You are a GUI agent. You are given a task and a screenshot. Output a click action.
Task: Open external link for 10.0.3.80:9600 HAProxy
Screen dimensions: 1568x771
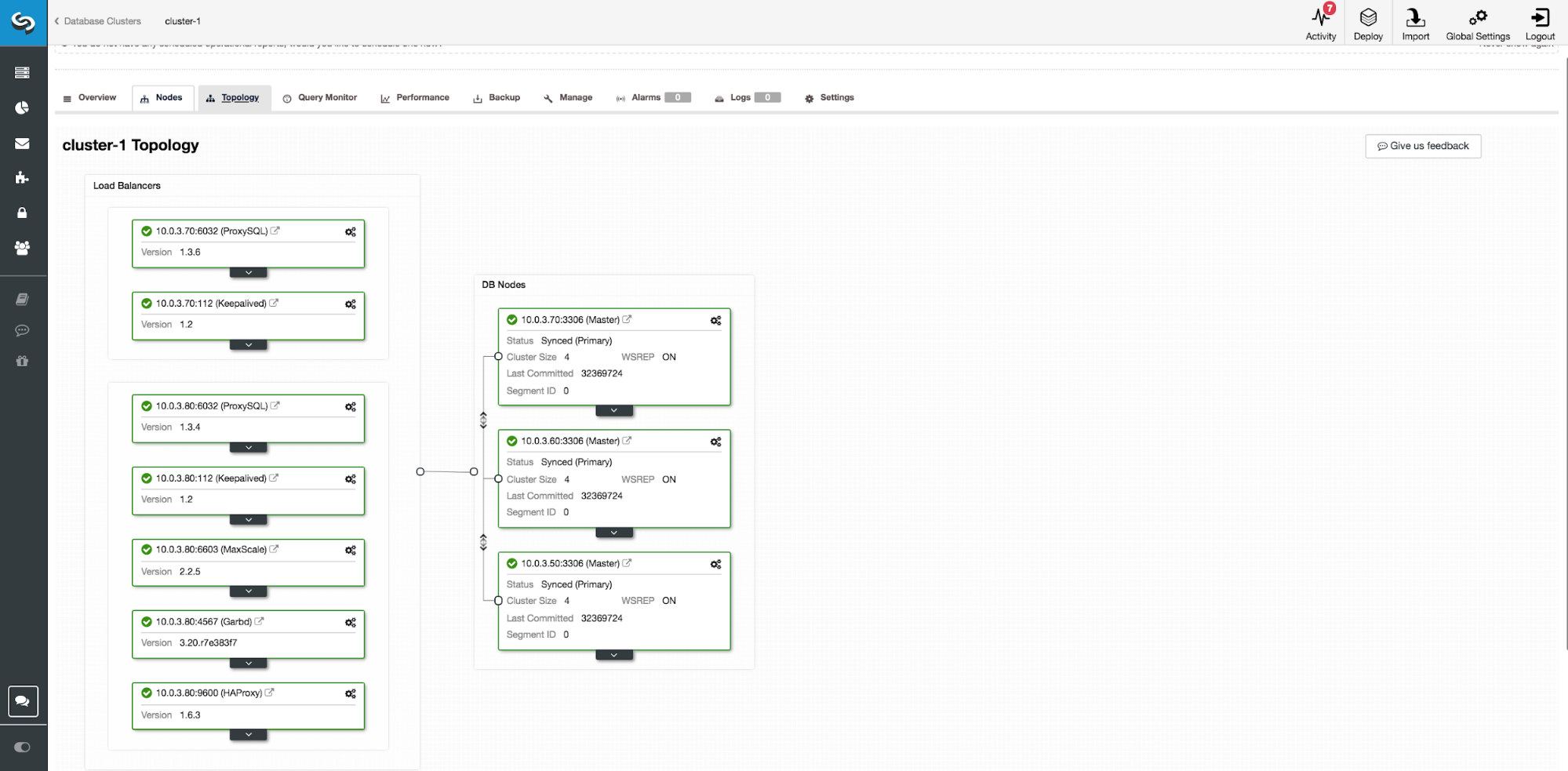[x=269, y=693]
